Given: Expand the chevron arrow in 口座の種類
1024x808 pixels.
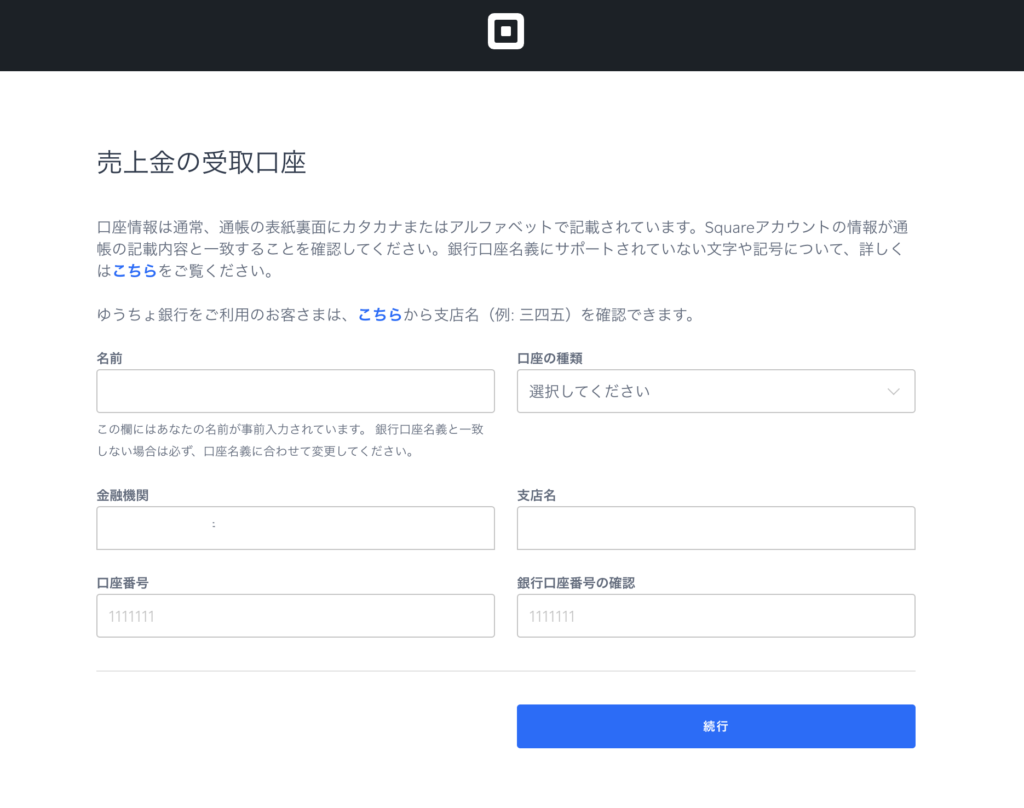Looking at the screenshot, I should tap(893, 392).
